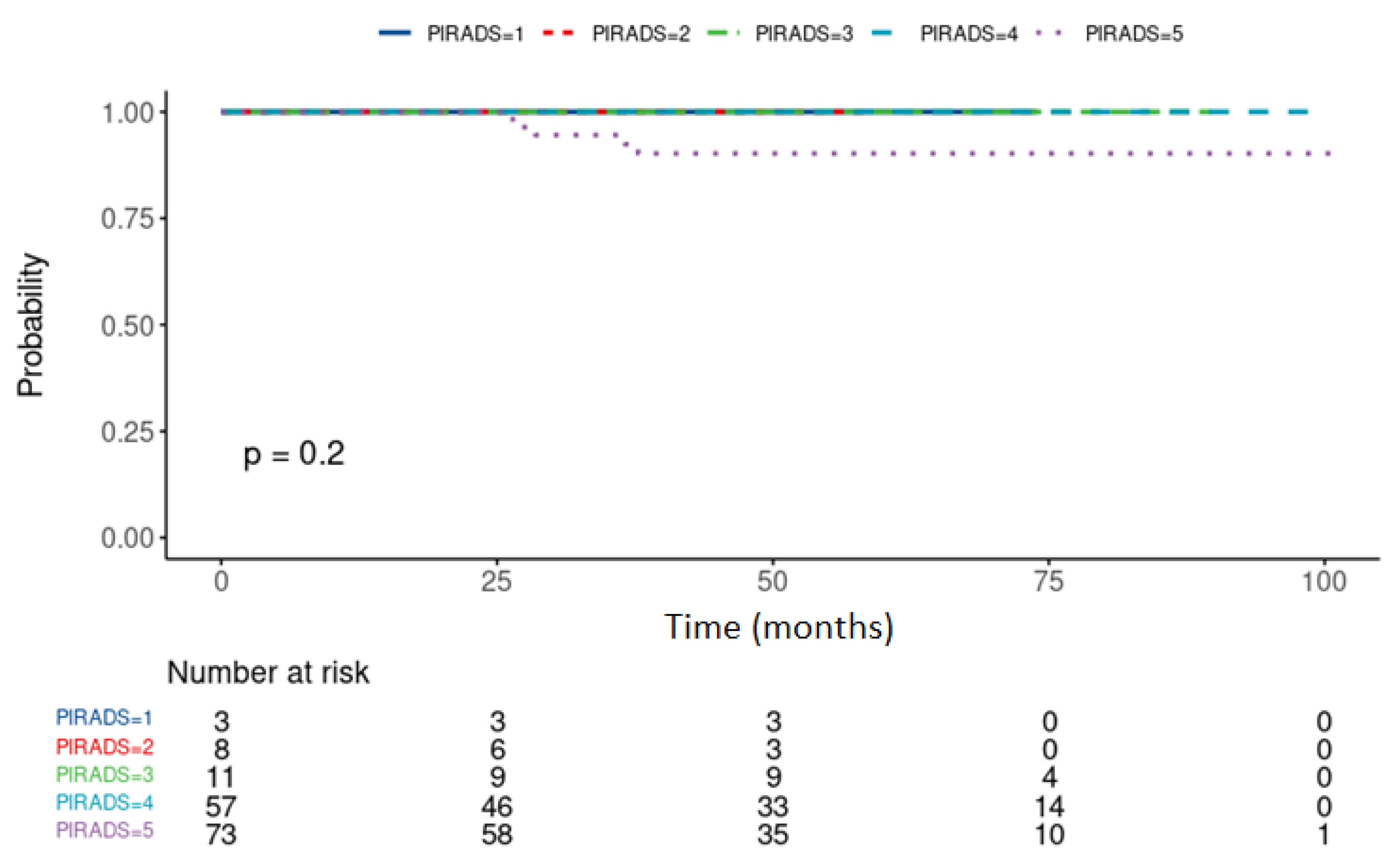Click the 1.00 y-axis tick label
The image size is (1400, 865).
[x=128, y=113]
